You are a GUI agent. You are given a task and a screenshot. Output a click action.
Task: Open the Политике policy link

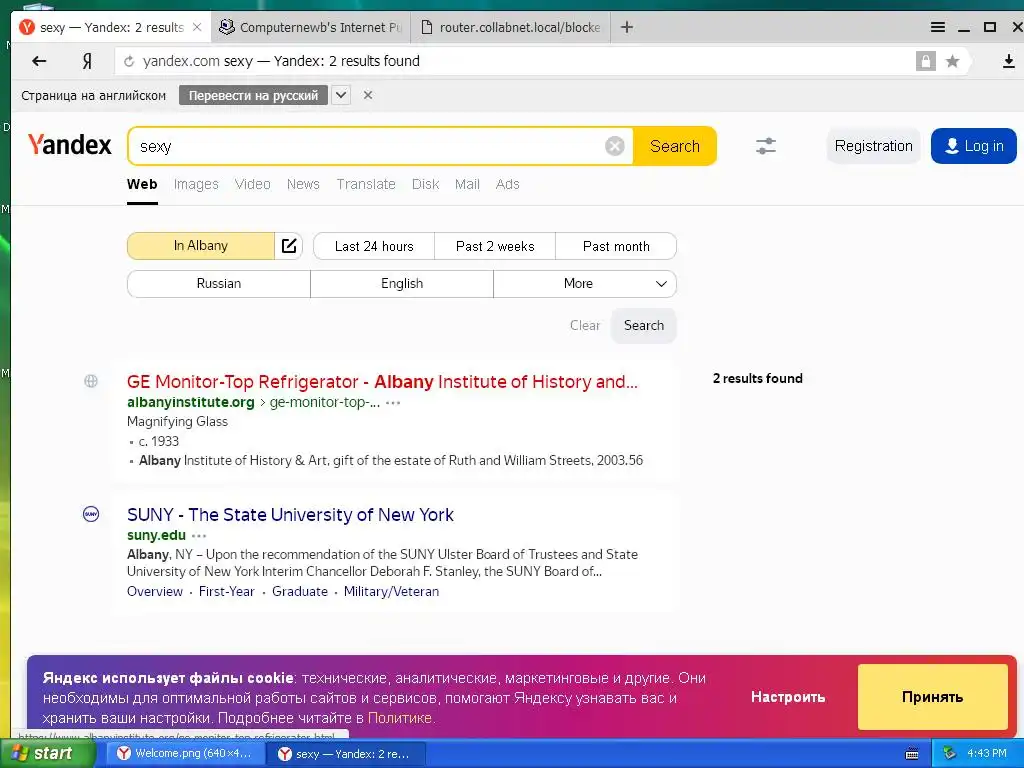(x=400, y=718)
